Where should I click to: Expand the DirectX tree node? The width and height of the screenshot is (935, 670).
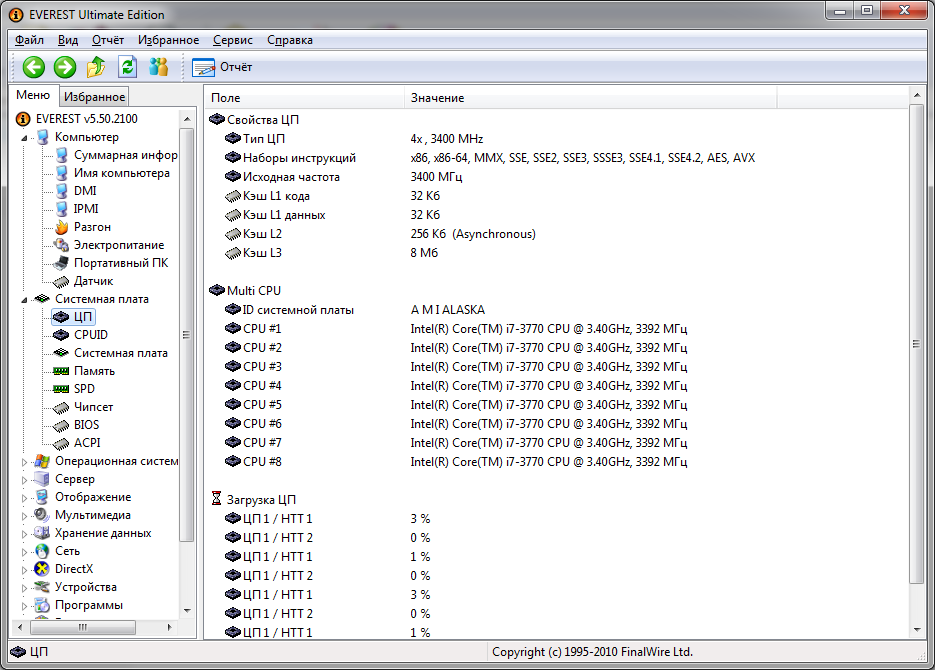(24, 570)
